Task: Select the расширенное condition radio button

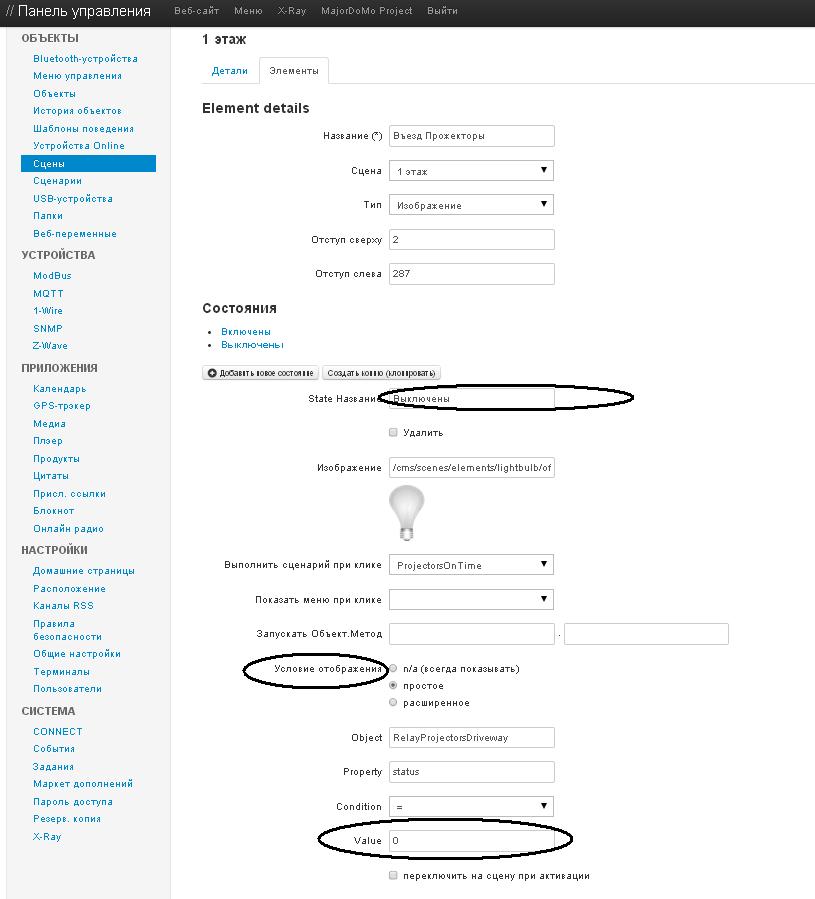Action: pyautogui.click(x=393, y=703)
